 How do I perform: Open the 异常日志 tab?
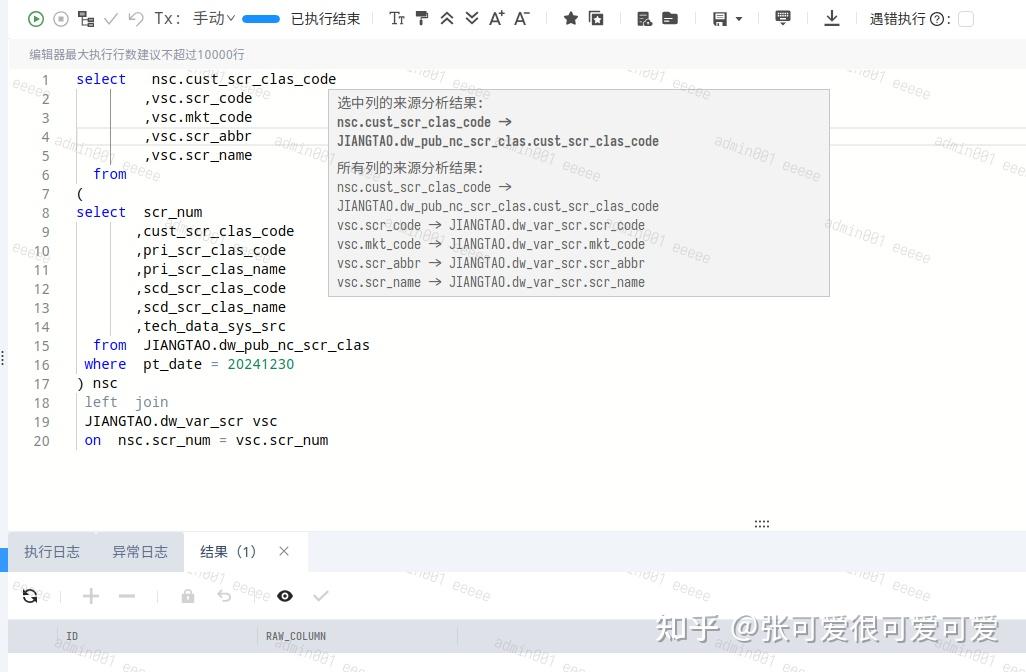[140, 551]
